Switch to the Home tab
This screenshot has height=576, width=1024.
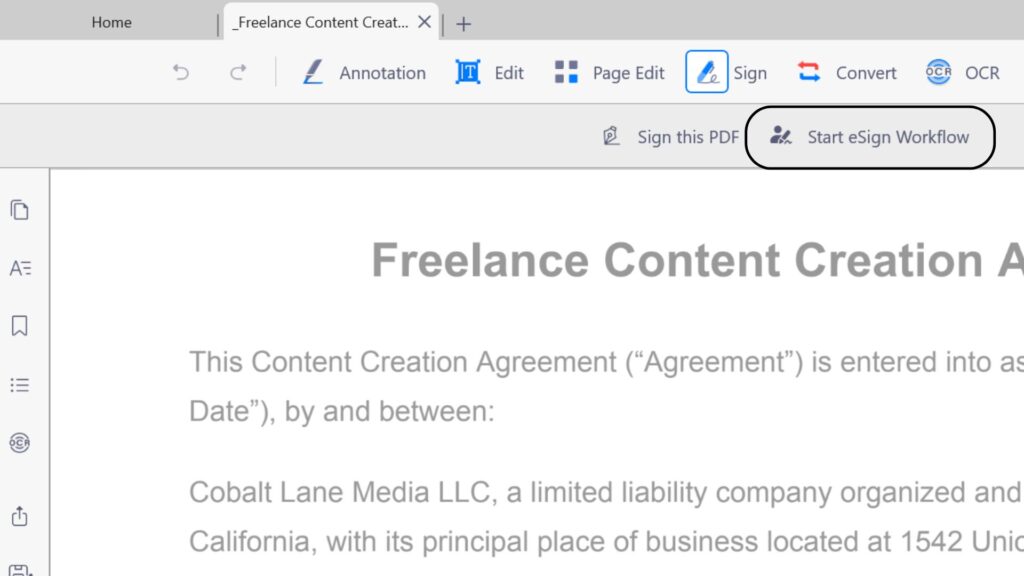(111, 22)
